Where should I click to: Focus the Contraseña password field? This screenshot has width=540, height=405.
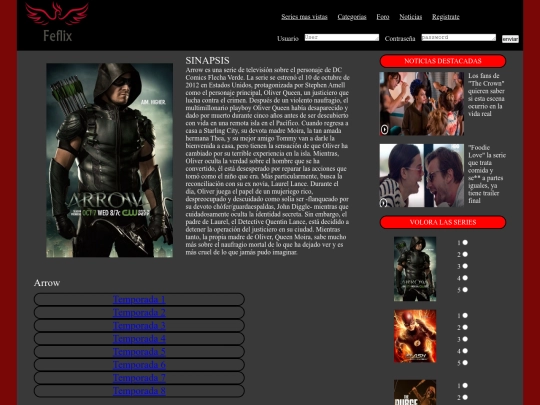(459, 38)
